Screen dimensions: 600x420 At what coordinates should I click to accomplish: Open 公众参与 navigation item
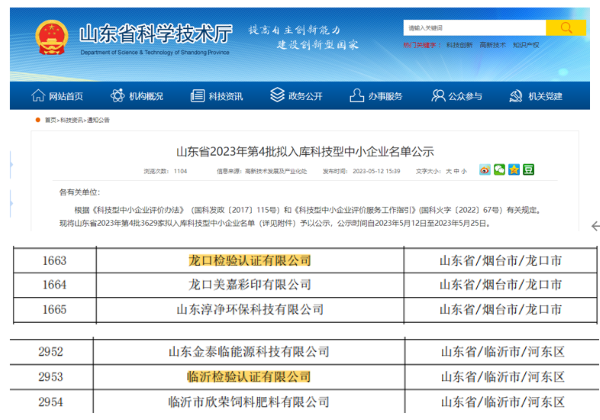coord(465,96)
